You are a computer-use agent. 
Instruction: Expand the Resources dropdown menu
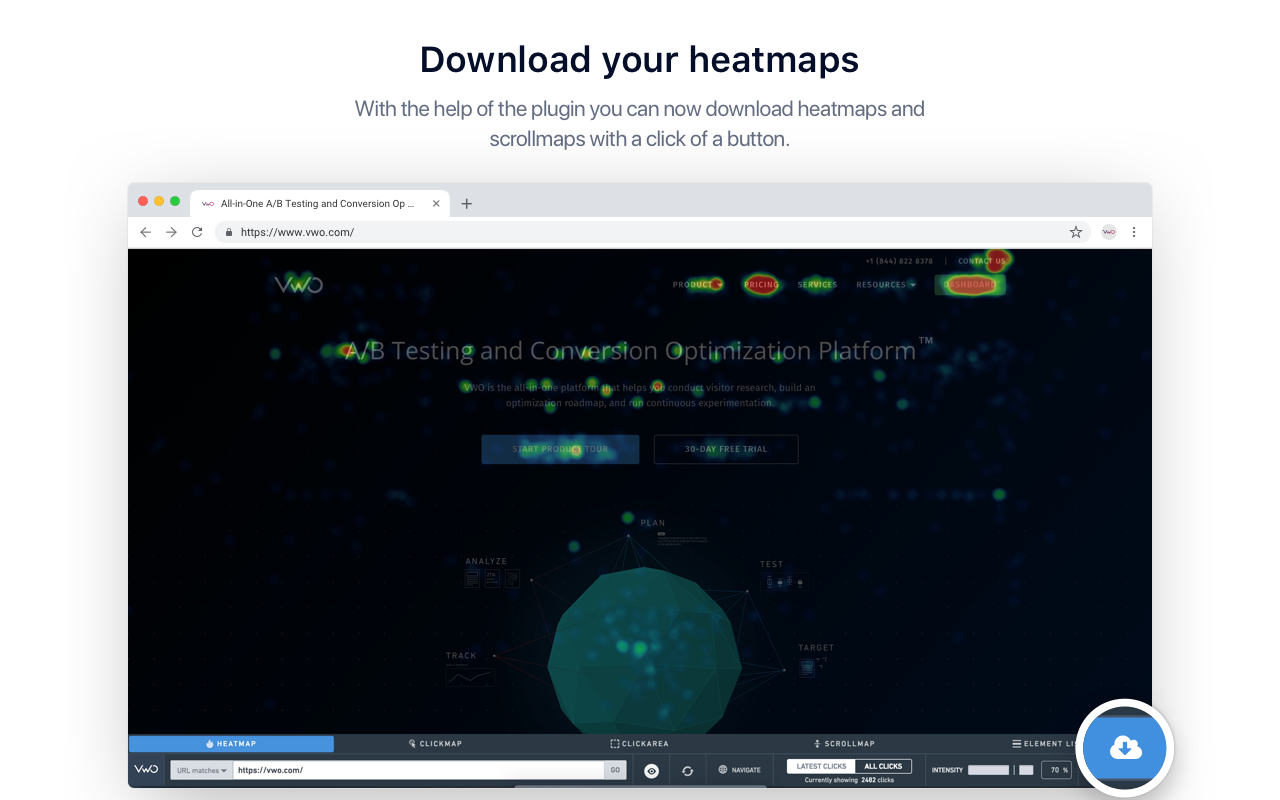click(x=886, y=285)
